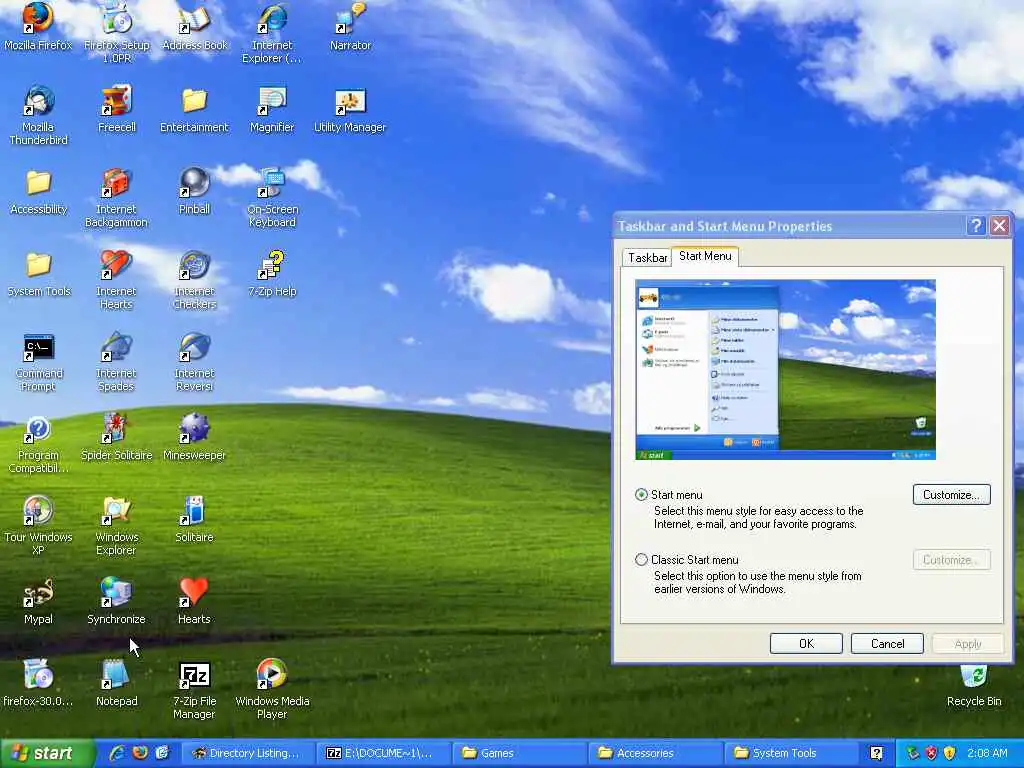This screenshot has width=1024, height=768.
Task: Launch Command Prompt shortcut
Action: (x=39, y=362)
